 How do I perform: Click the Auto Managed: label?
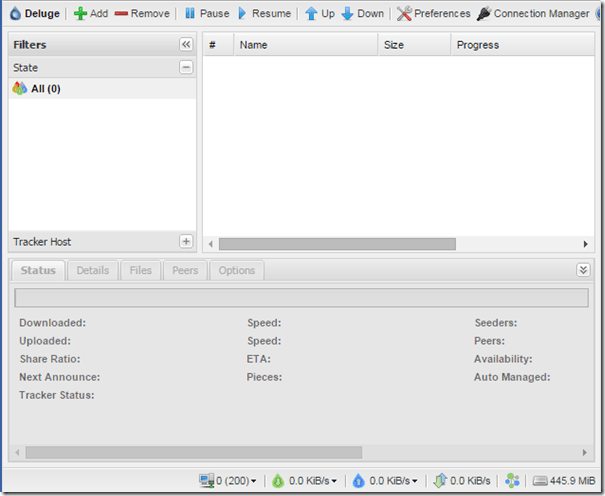pyautogui.click(x=512, y=377)
